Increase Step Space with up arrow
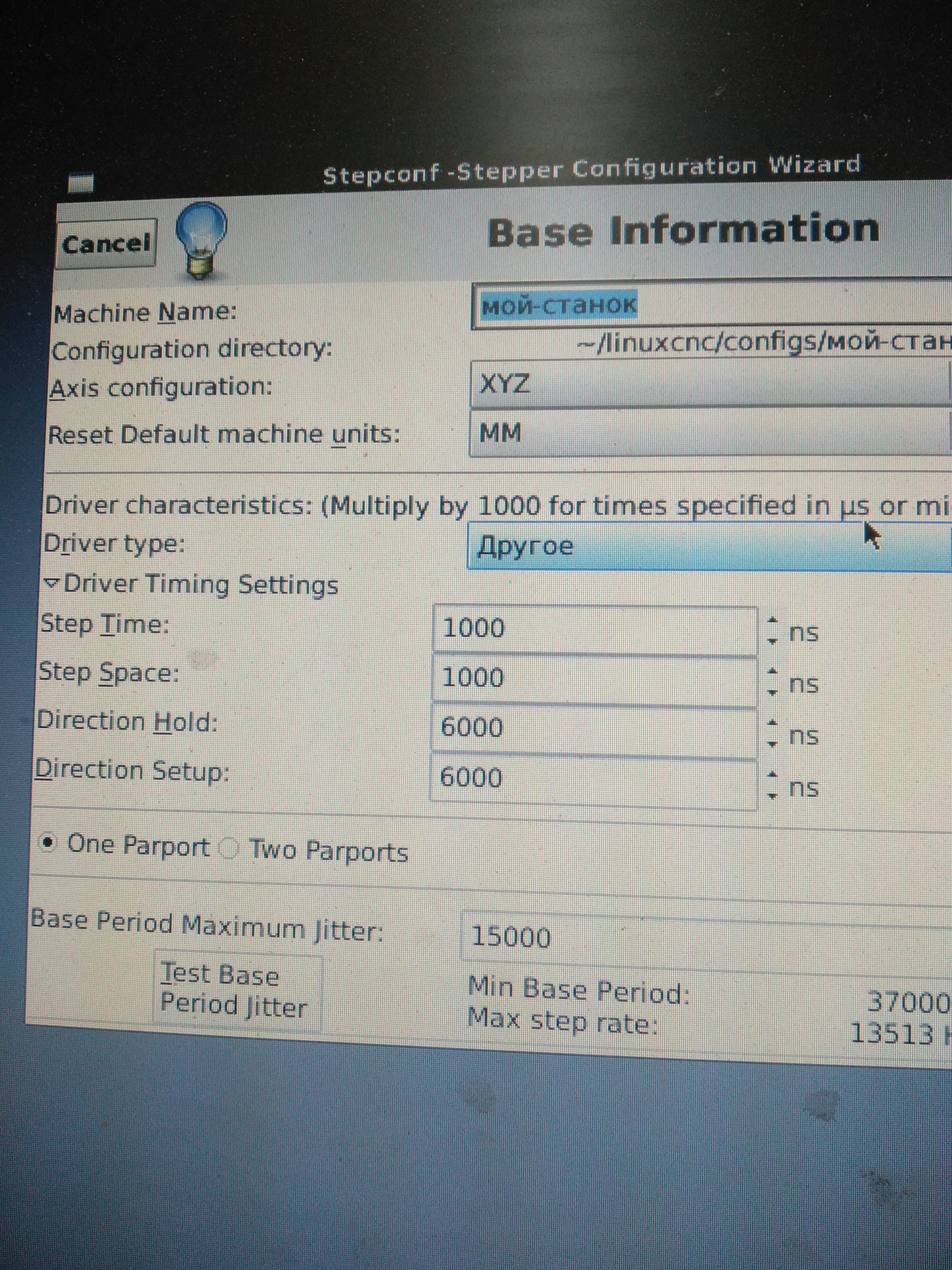The image size is (952, 1270). [x=773, y=671]
